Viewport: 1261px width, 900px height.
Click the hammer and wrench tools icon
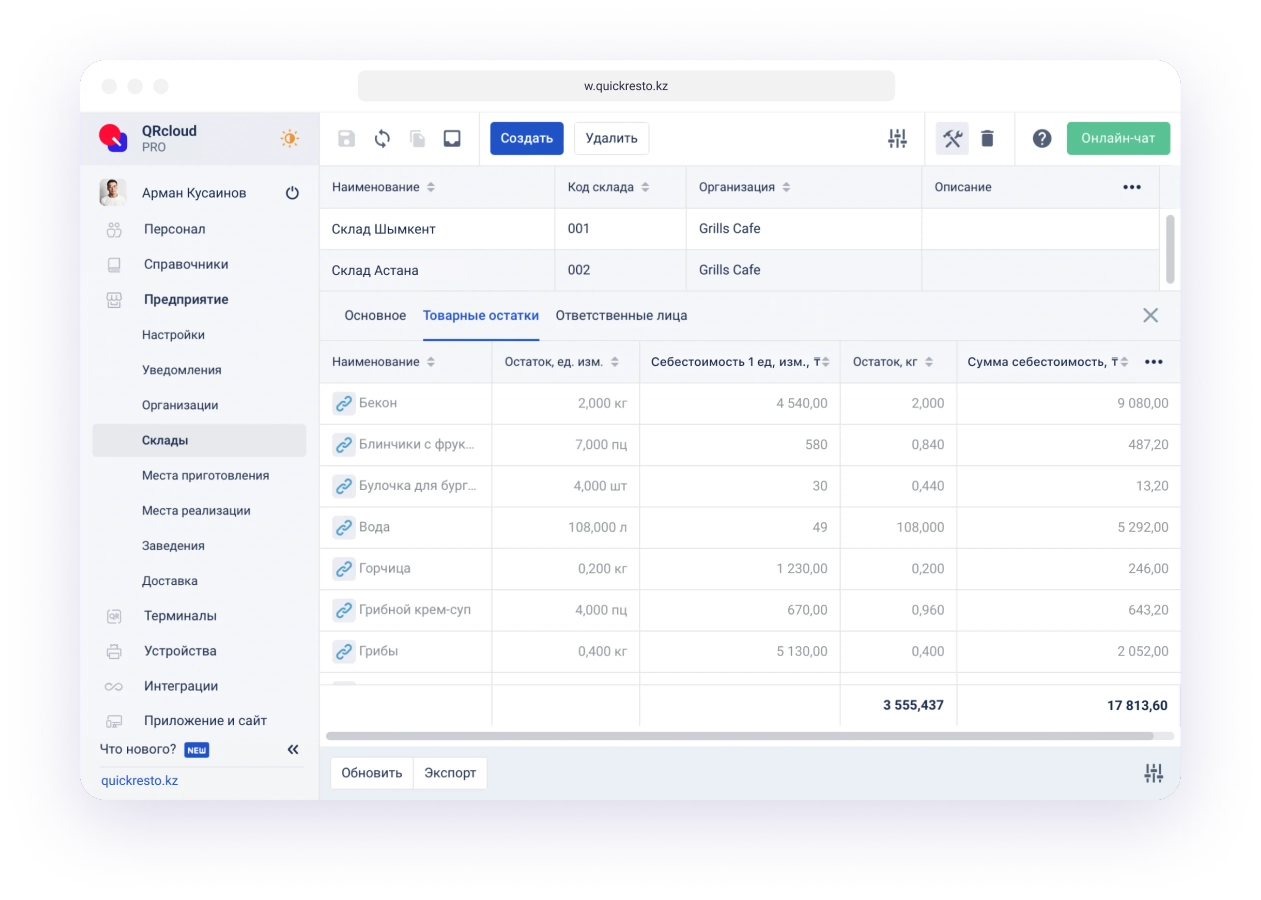pyautogui.click(x=952, y=139)
